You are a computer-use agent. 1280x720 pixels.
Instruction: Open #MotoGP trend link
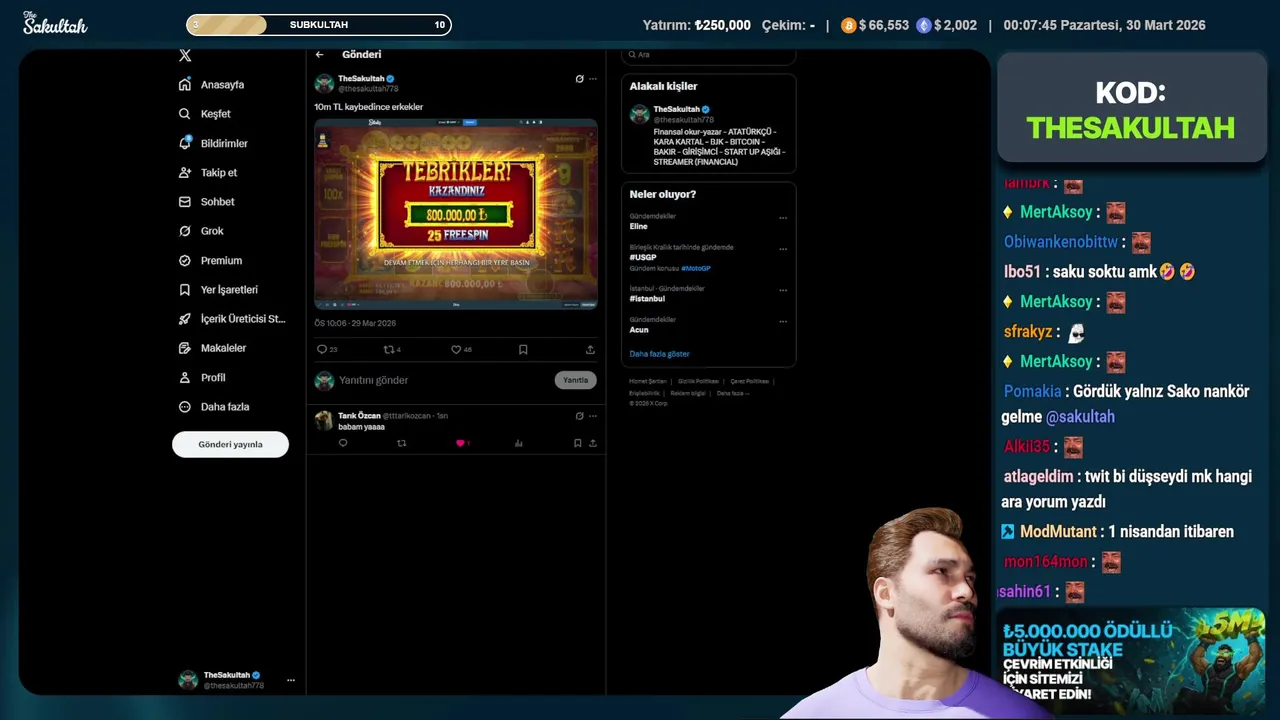[696, 268]
